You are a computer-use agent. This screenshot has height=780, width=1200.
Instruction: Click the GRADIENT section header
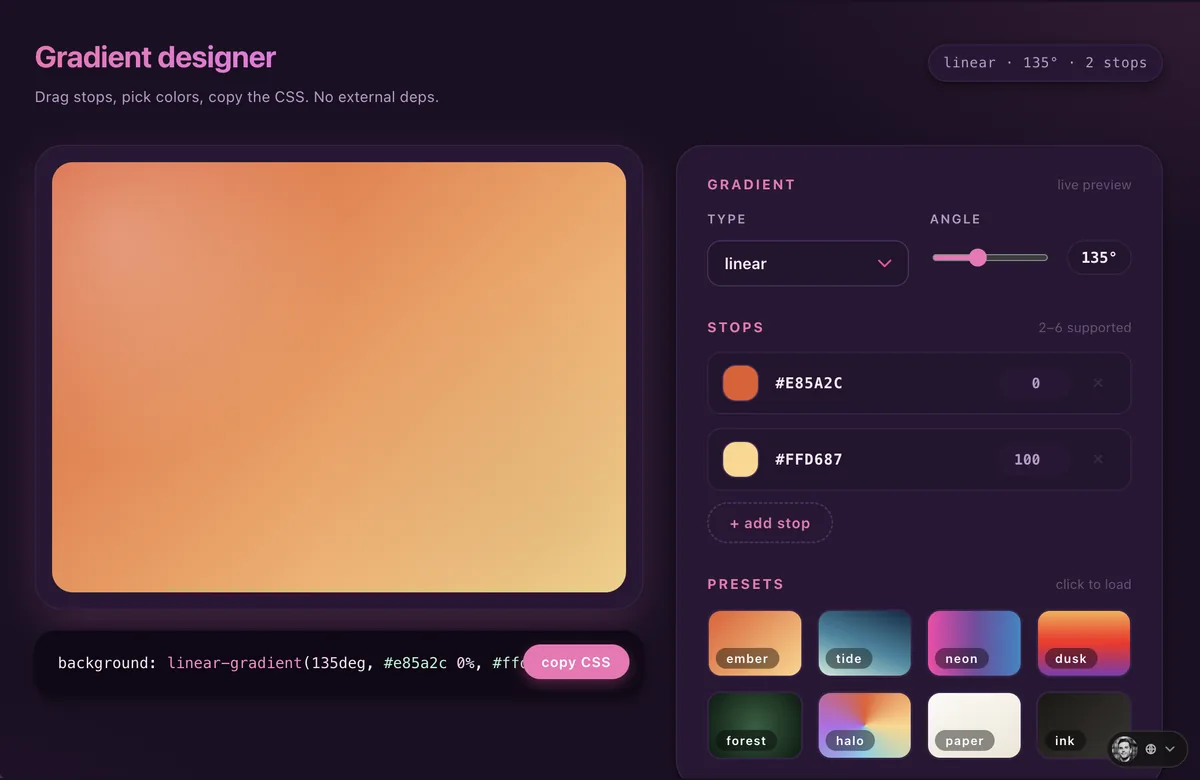(x=751, y=185)
